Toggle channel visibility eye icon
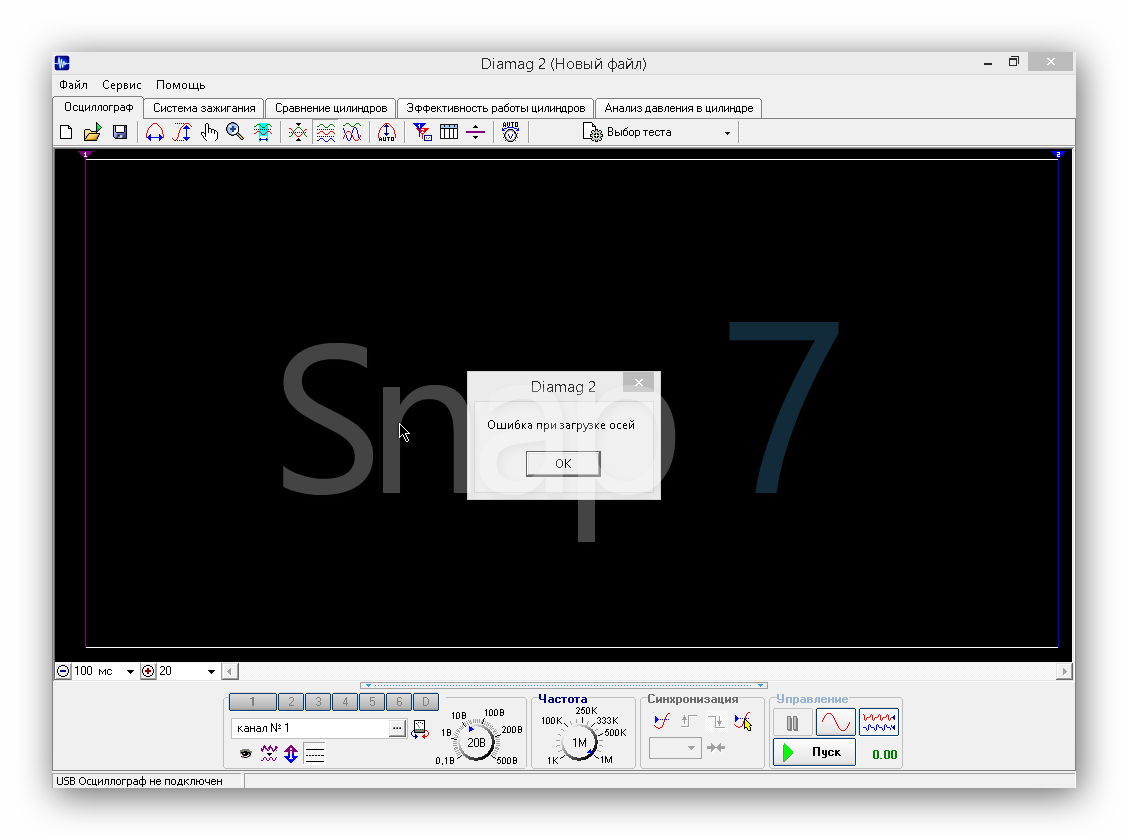This screenshot has height=840, width=1128. click(x=245, y=754)
